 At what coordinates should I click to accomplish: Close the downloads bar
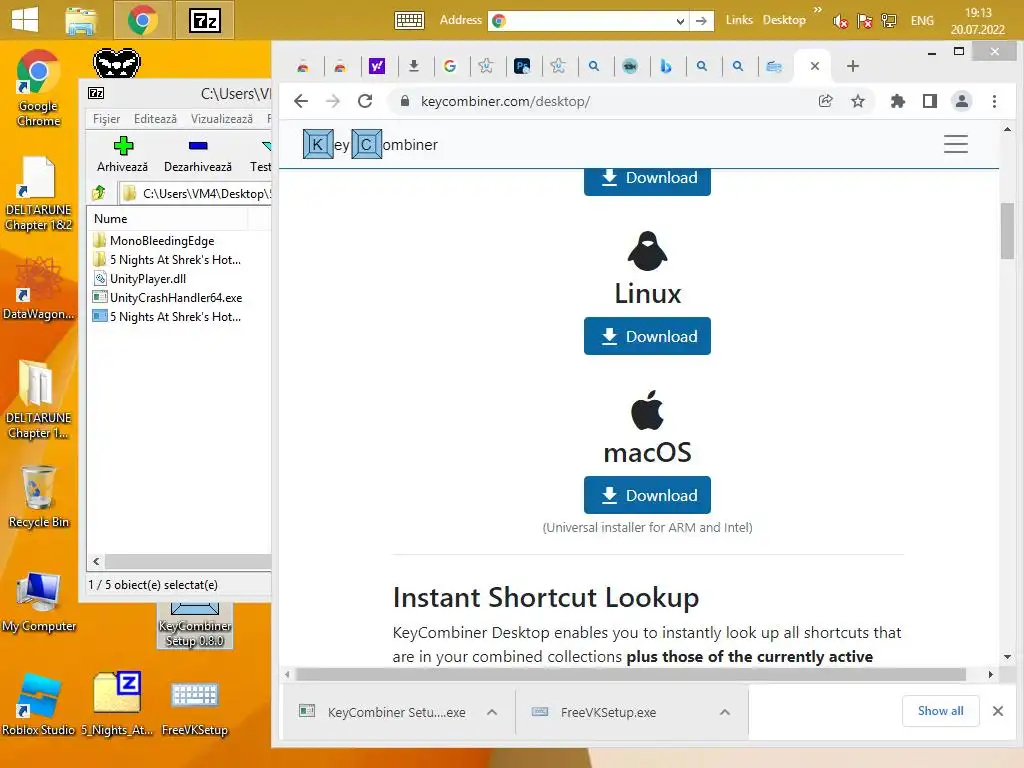[x=997, y=711]
